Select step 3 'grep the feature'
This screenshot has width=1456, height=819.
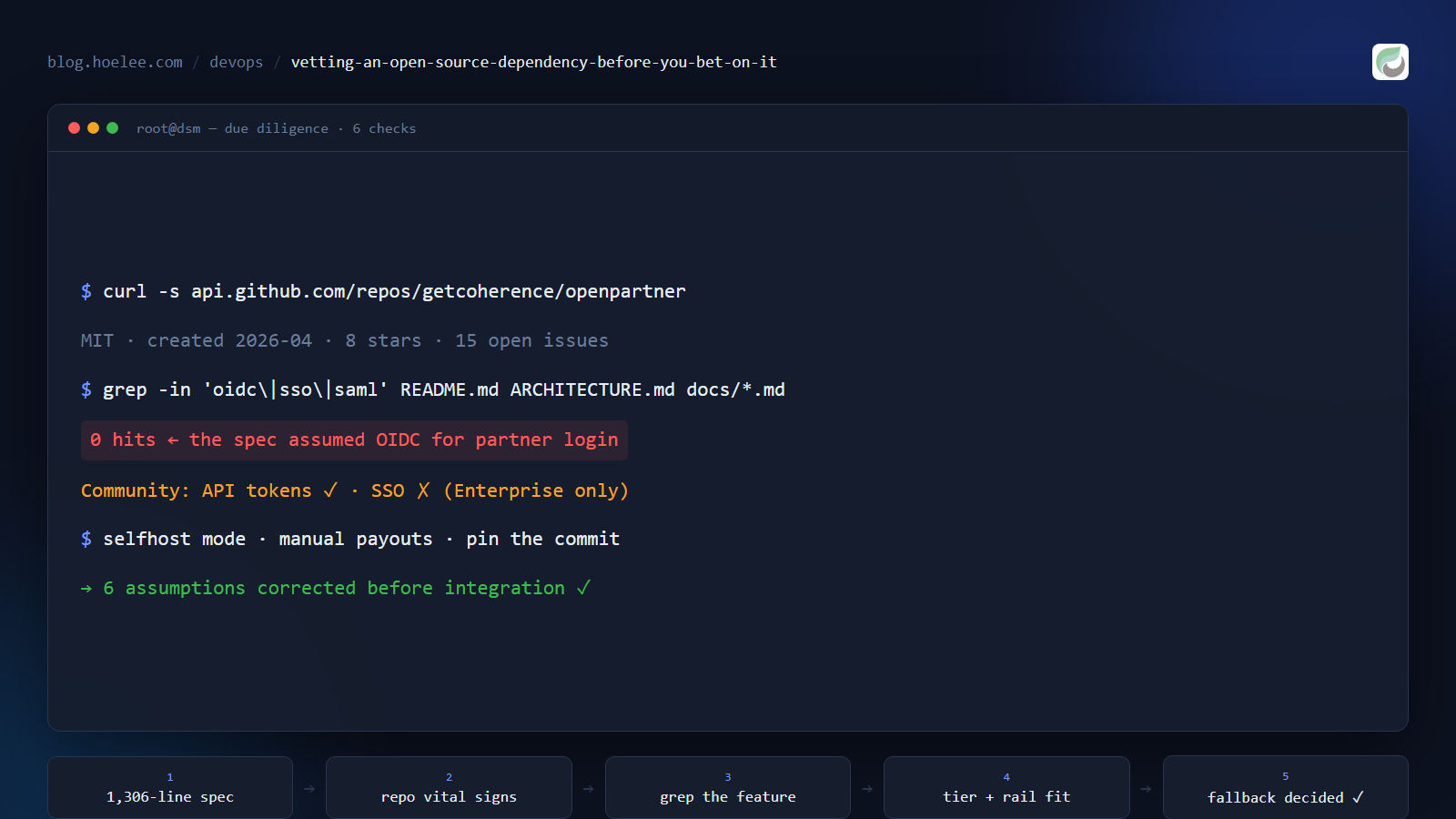tap(728, 788)
